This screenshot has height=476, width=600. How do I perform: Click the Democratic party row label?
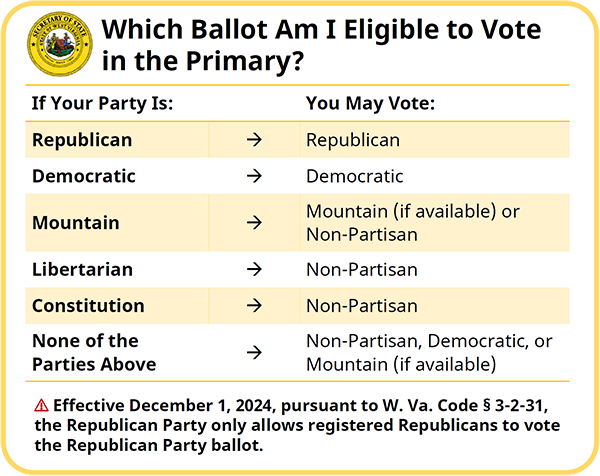point(84,176)
